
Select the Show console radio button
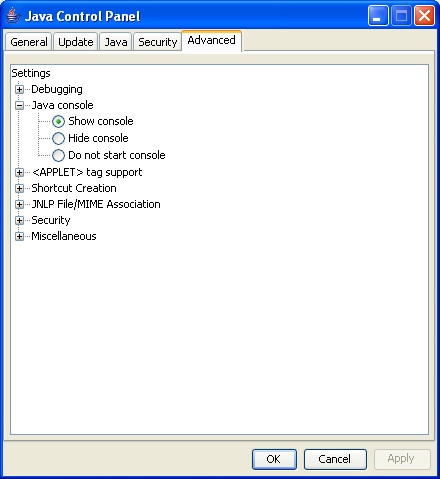click(58, 121)
